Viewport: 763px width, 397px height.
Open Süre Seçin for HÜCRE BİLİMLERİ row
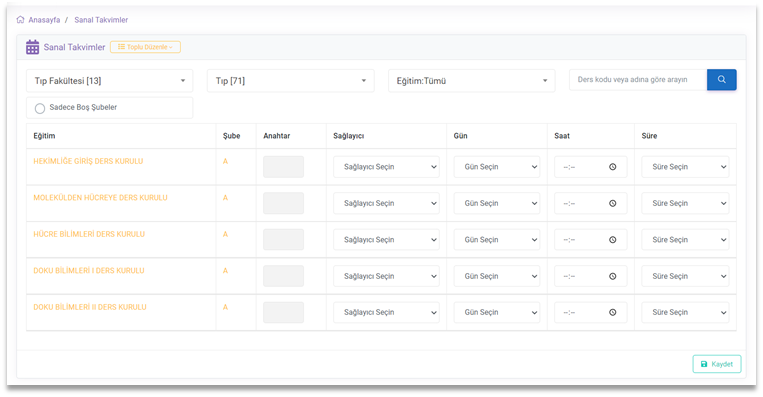pos(685,240)
